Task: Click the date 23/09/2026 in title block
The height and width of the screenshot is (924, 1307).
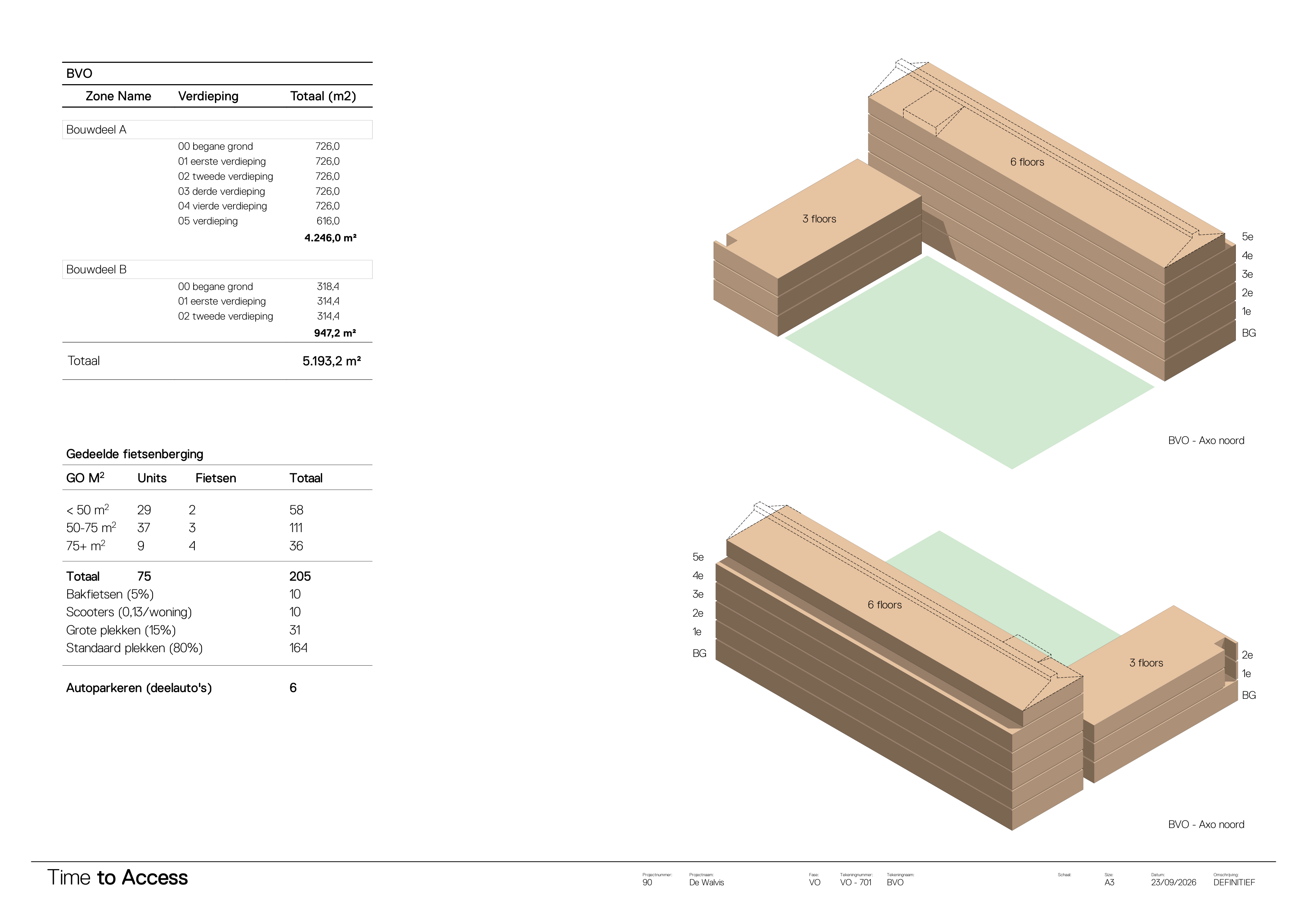Action: click(1173, 883)
